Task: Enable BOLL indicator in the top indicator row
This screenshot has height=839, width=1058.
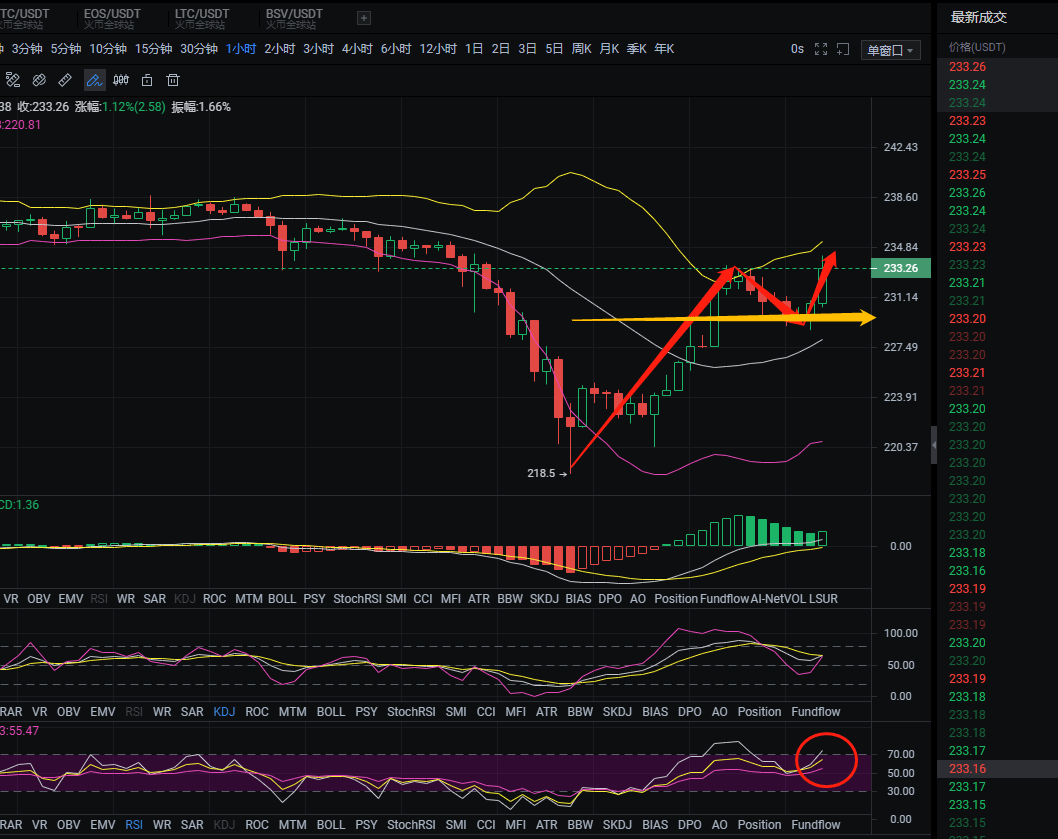Action: coord(282,599)
